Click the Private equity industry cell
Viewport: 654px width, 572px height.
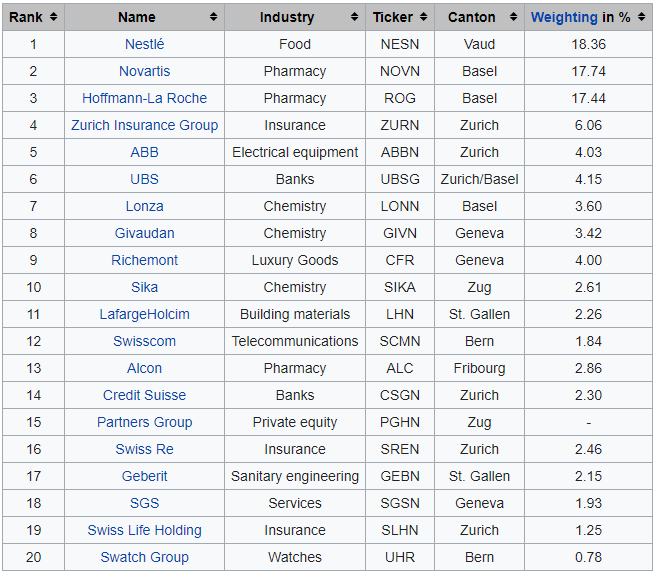[x=295, y=422]
